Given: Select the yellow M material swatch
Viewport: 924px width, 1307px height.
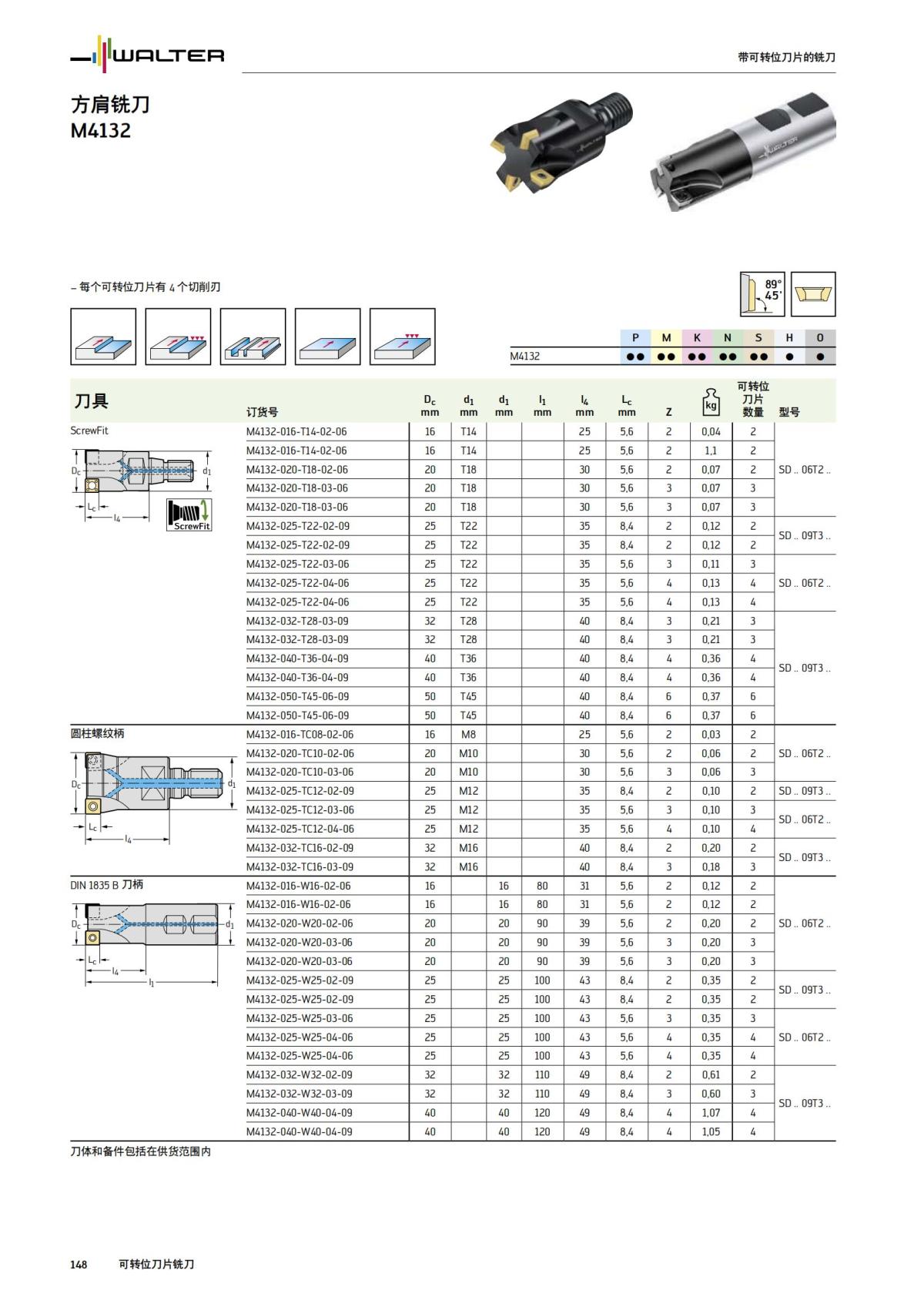Looking at the screenshot, I should [666, 337].
